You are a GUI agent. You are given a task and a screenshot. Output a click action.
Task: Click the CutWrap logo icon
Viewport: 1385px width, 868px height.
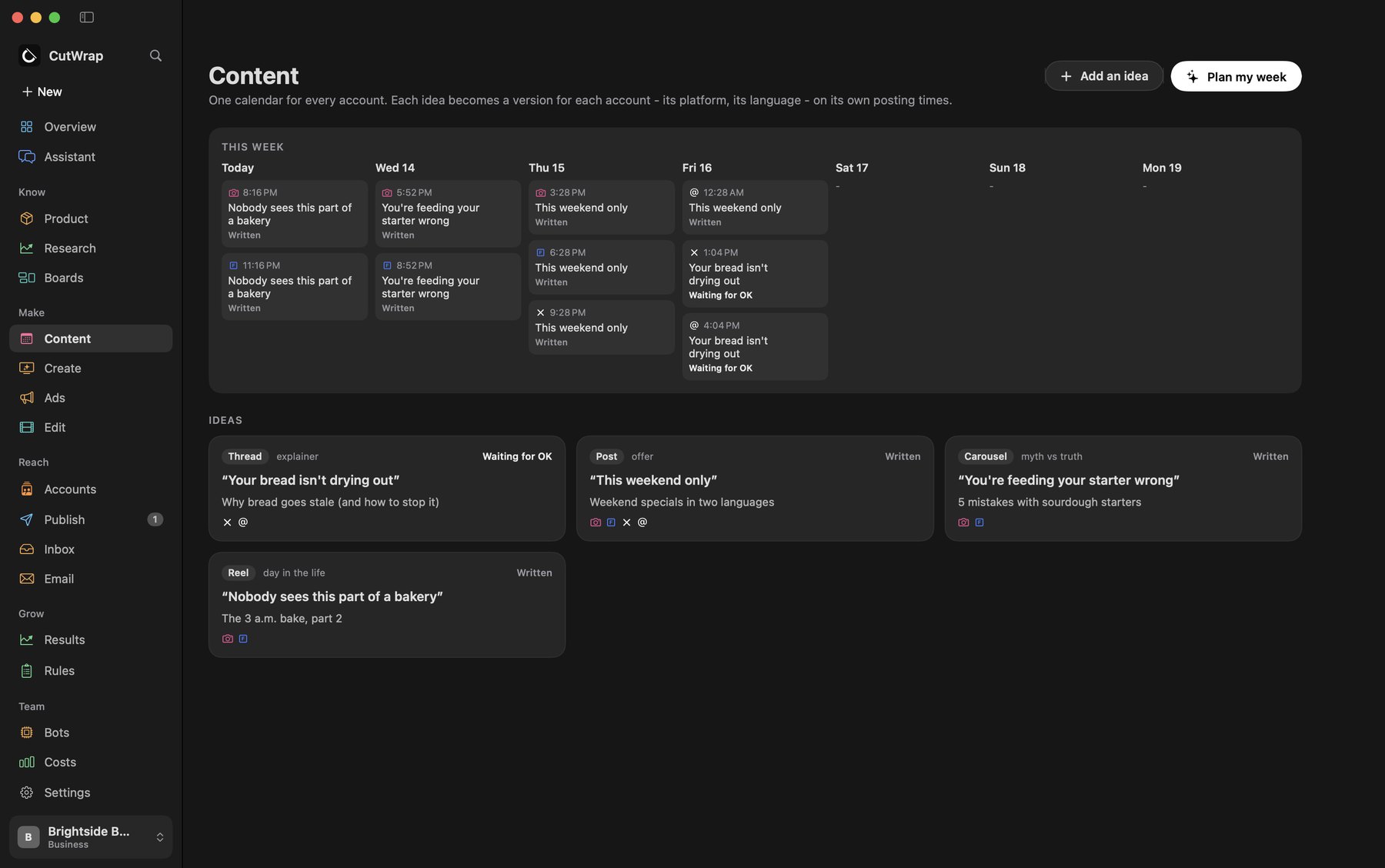(29, 55)
